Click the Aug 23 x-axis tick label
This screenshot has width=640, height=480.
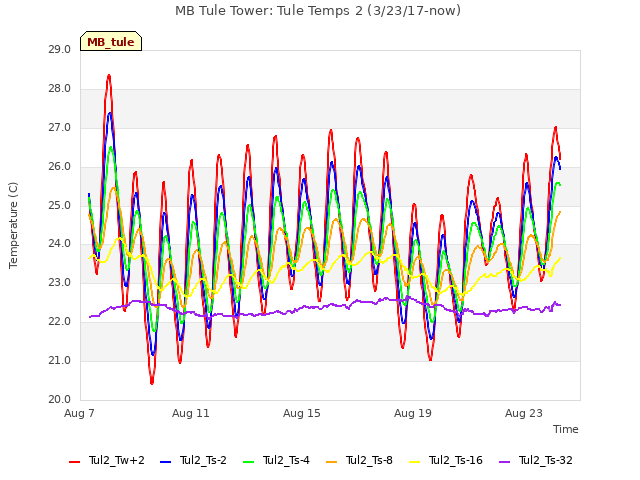click(524, 413)
